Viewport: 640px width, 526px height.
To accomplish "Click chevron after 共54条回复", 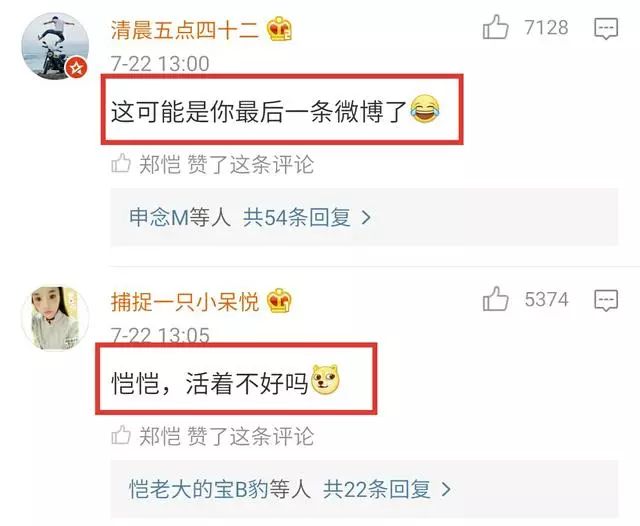I will point(366,218).
